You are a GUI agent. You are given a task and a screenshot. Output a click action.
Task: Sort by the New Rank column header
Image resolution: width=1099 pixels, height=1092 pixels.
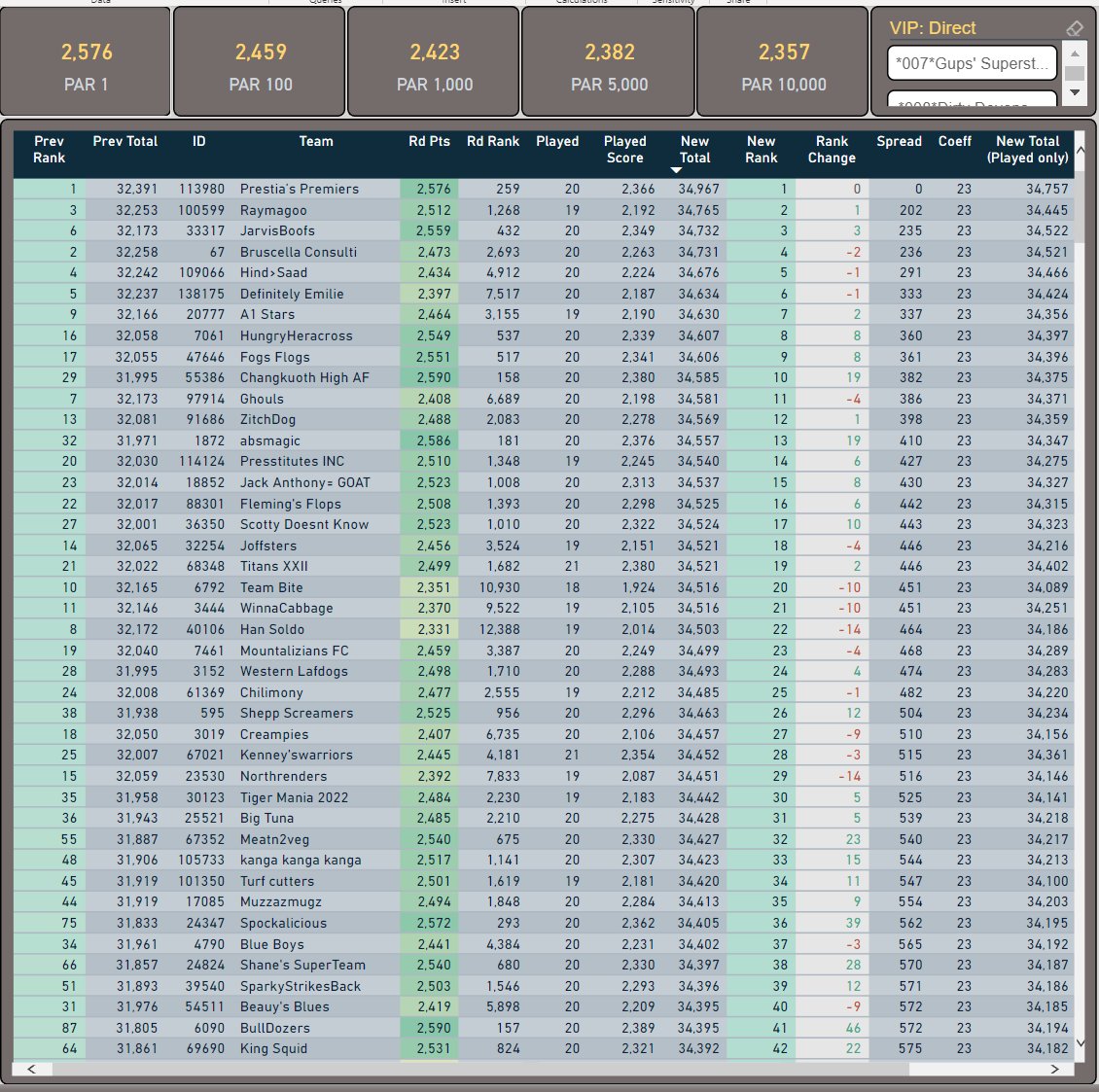pyautogui.click(x=762, y=150)
